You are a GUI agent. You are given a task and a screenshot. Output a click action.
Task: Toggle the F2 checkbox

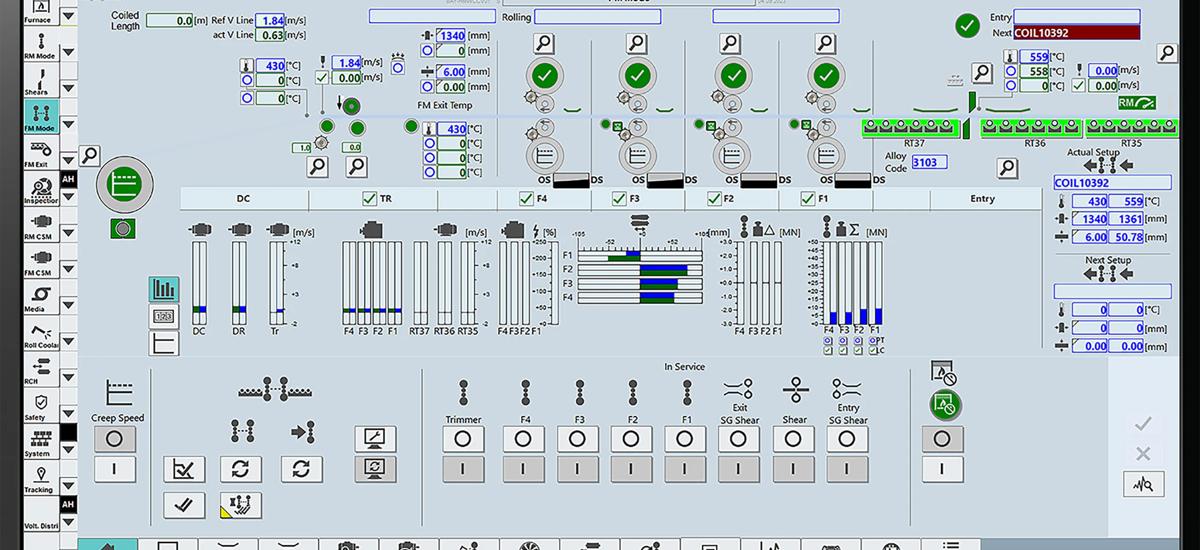pos(714,198)
